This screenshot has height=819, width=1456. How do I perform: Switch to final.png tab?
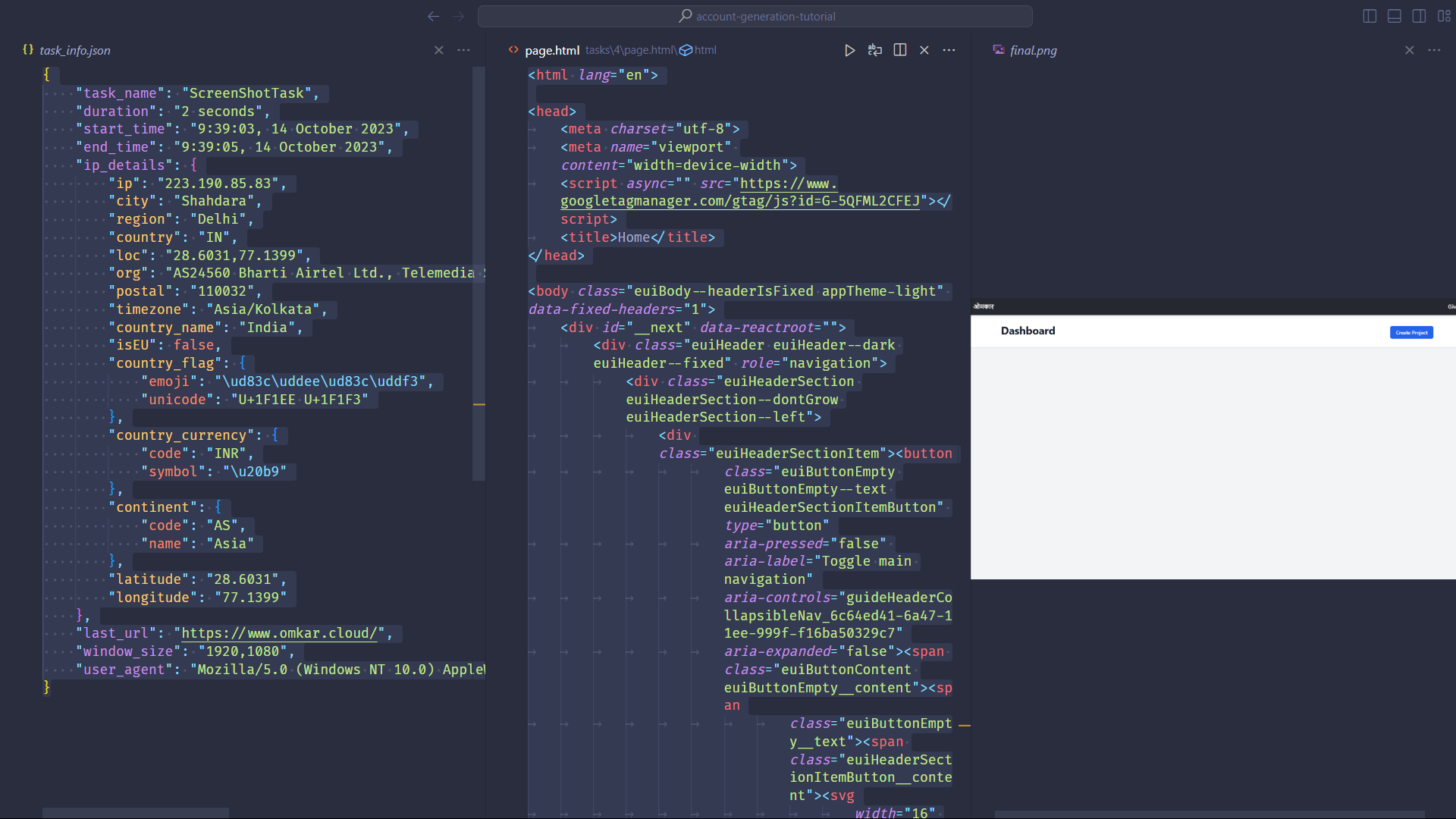click(x=1032, y=50)
